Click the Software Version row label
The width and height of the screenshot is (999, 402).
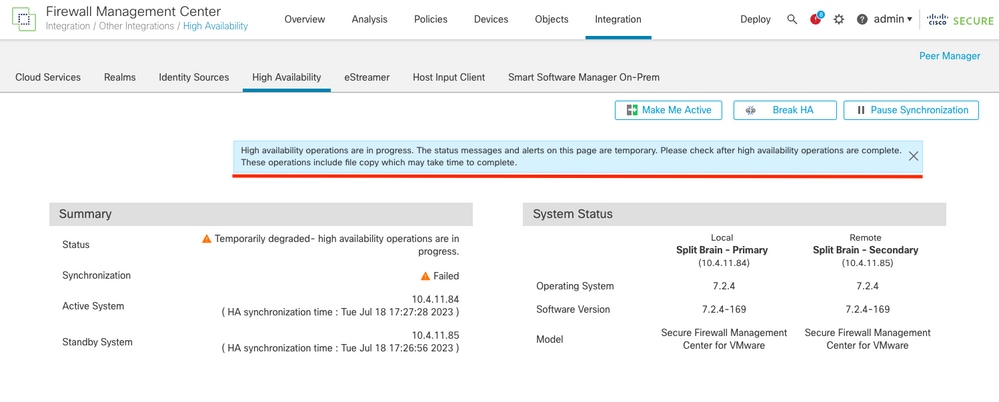tap(573, 310)
